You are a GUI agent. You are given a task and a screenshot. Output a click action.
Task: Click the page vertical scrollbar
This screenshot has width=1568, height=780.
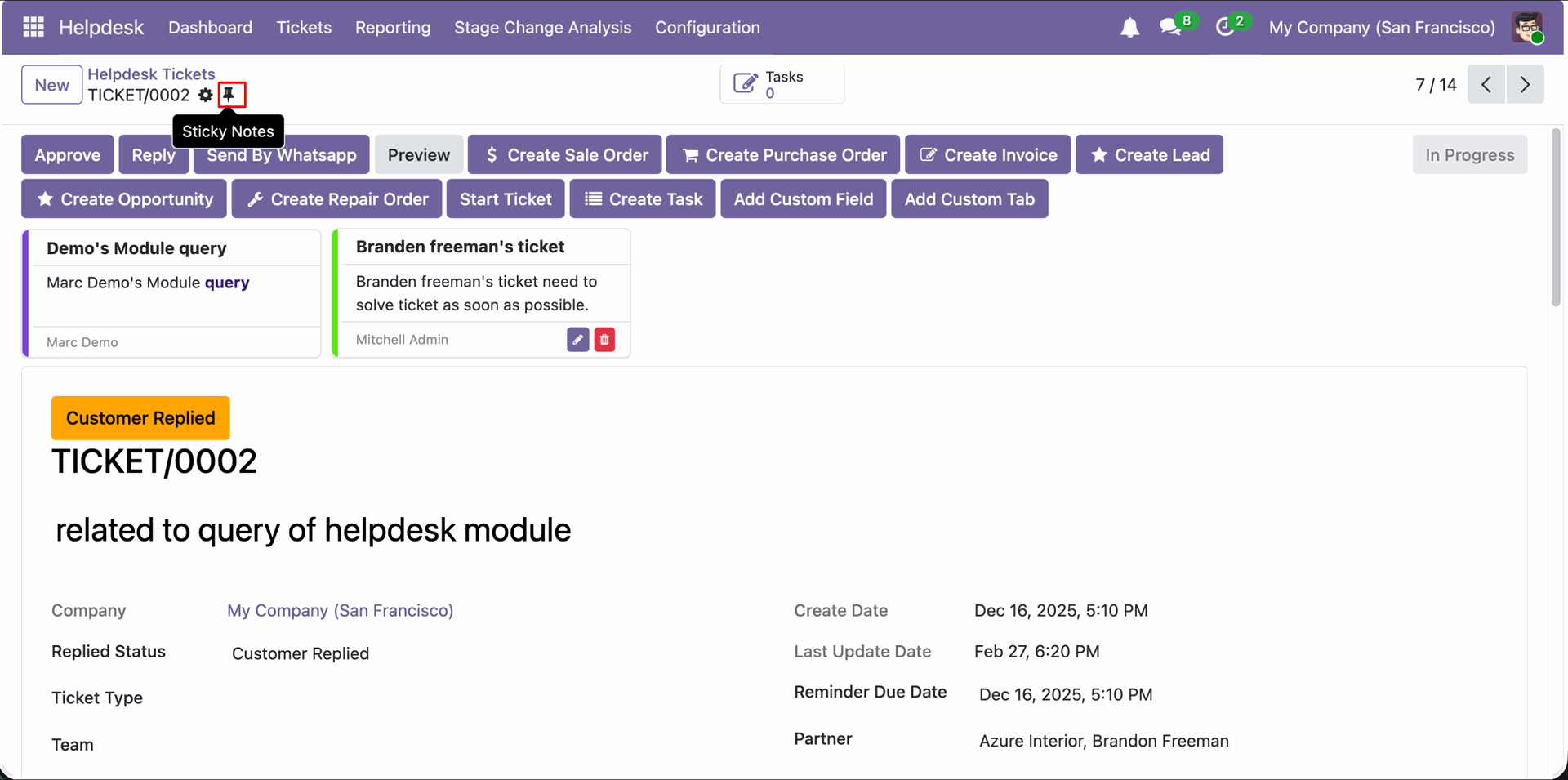click(1556, 217)
